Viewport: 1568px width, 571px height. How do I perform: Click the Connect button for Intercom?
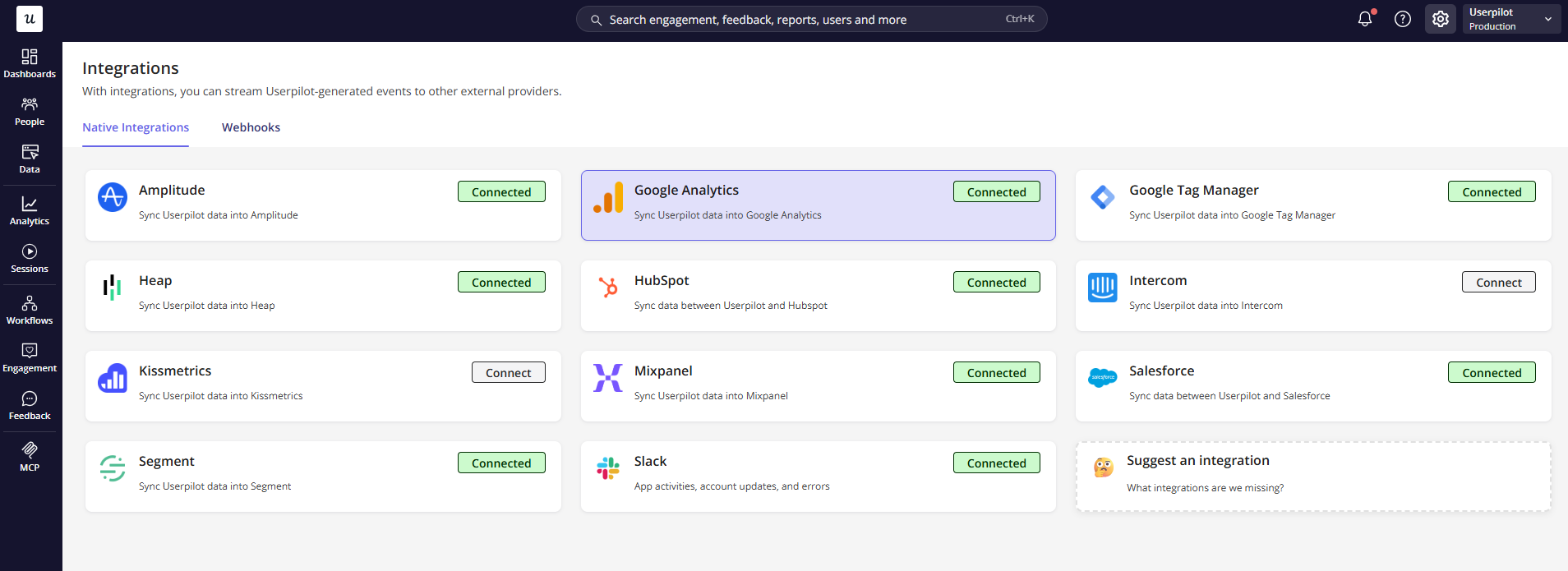pos(1499,282)
